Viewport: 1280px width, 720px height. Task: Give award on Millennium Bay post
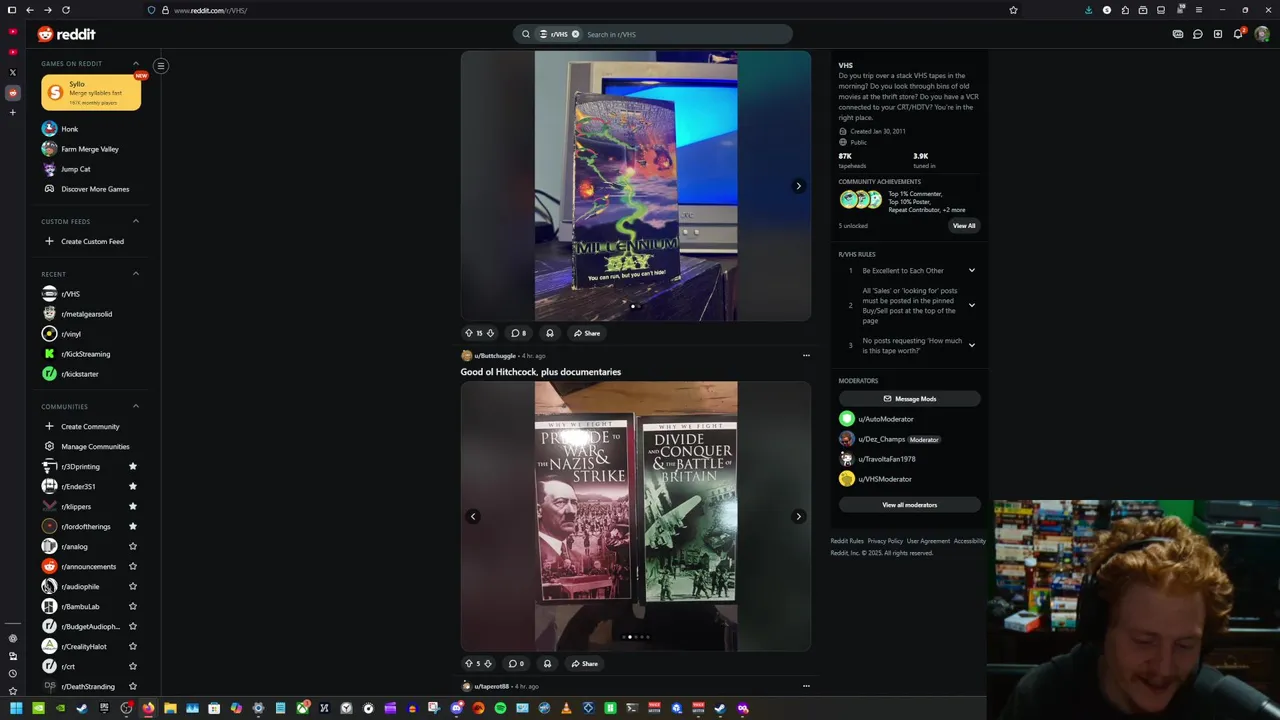[549, 333]
